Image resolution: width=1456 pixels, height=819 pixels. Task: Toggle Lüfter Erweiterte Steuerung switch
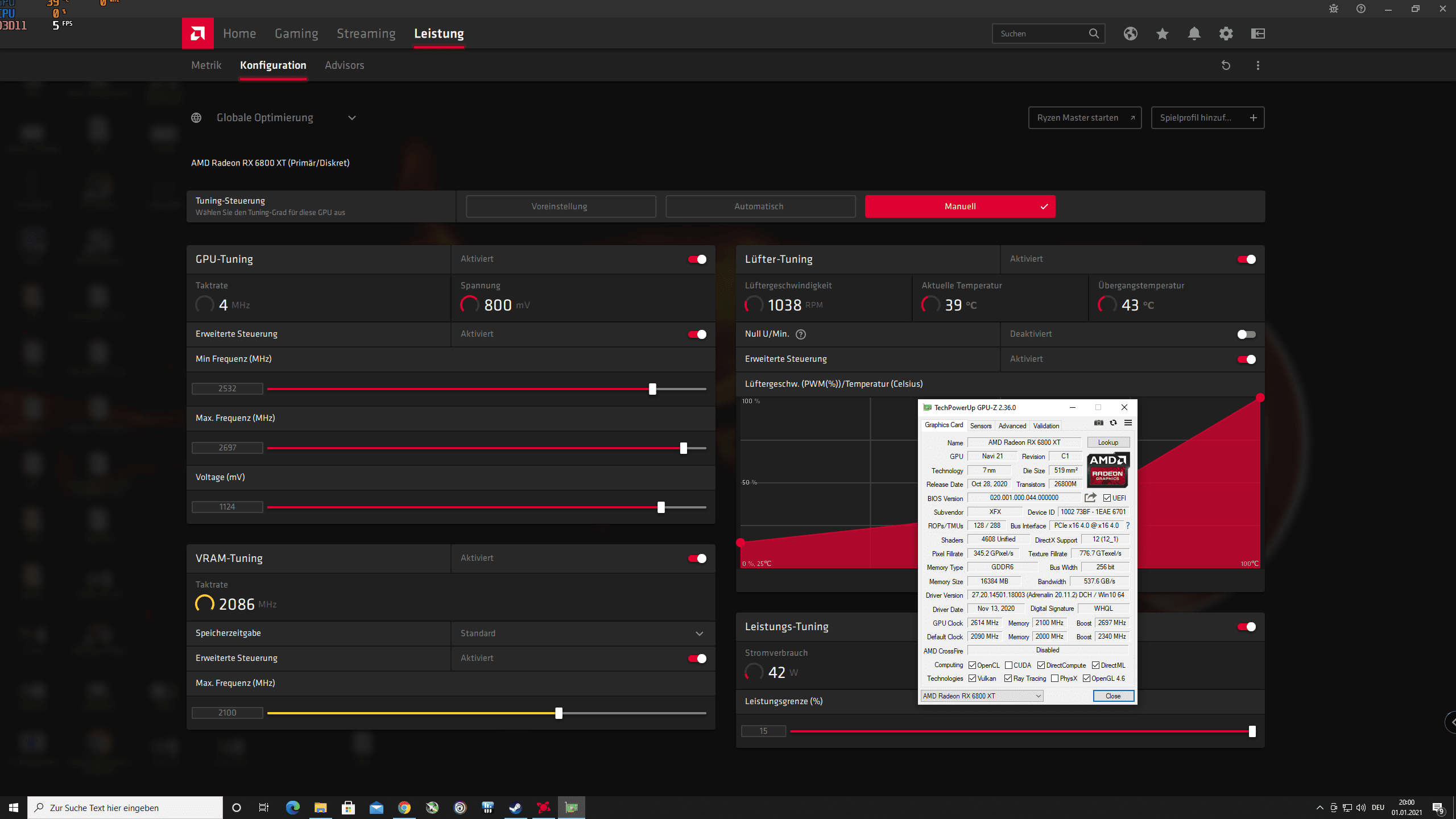[x=1246, y=359]
